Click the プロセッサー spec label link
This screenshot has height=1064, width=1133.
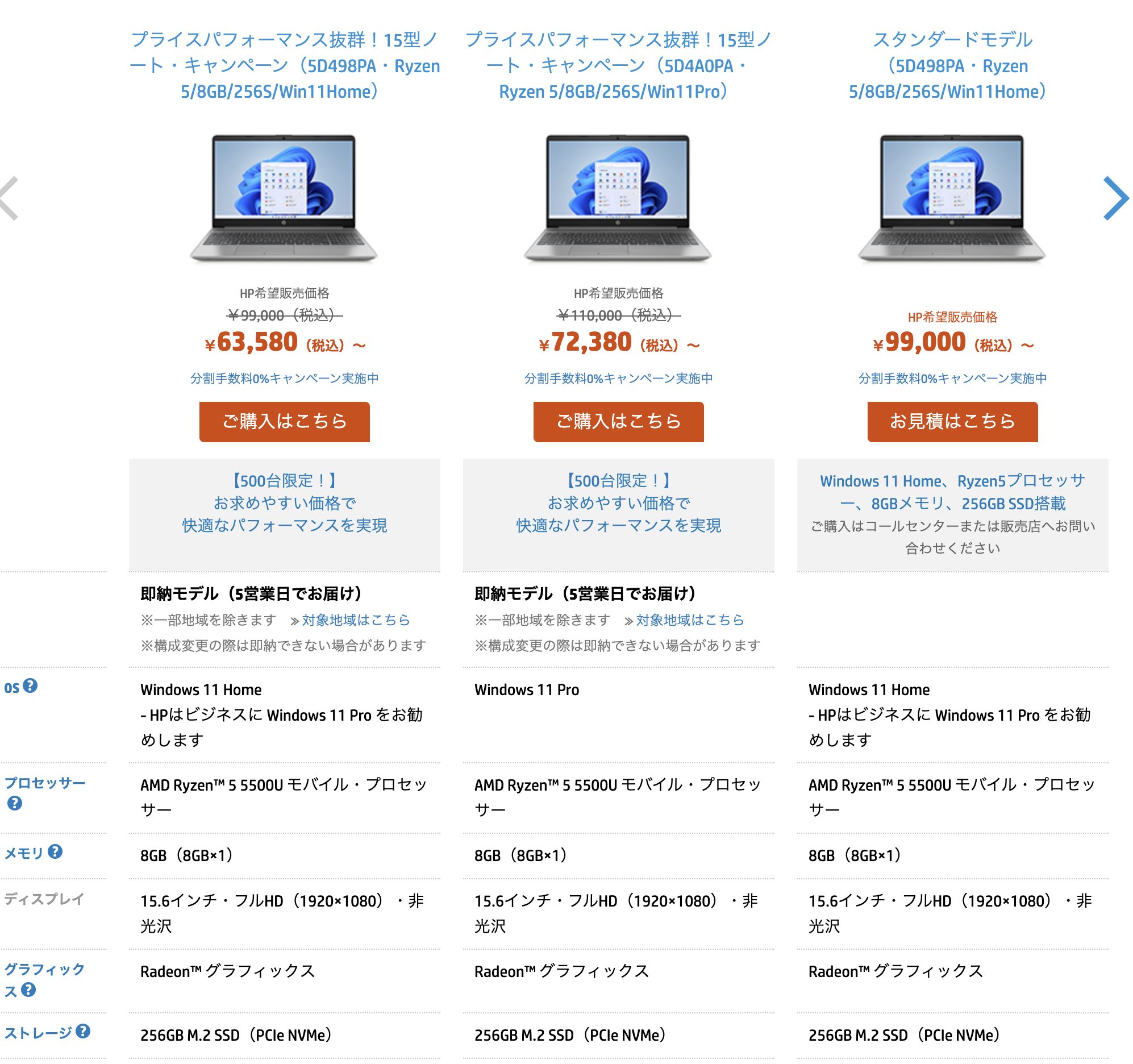[x=45, y=783]
